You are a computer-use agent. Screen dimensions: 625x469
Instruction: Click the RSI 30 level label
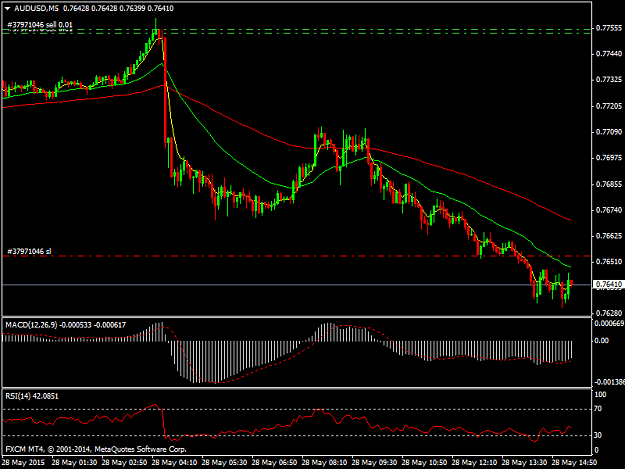(598, 435)
